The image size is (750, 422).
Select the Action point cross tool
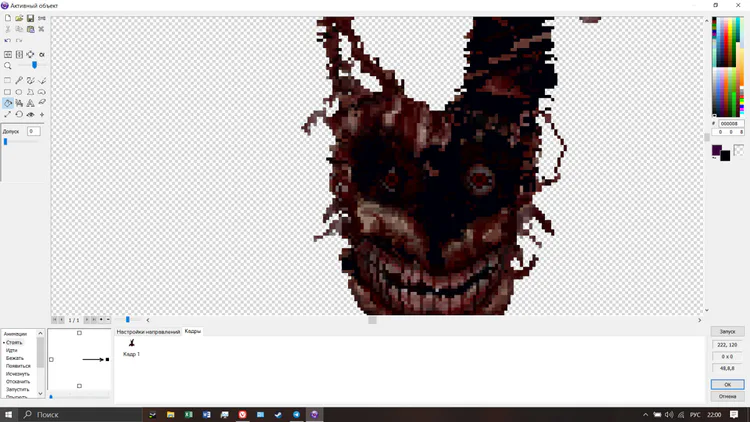(42, 114)
